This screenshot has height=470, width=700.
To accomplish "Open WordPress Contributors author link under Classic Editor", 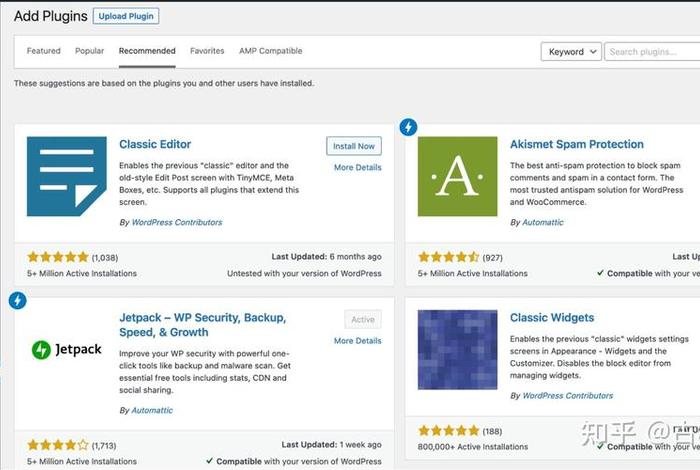I will click(177, 222).
